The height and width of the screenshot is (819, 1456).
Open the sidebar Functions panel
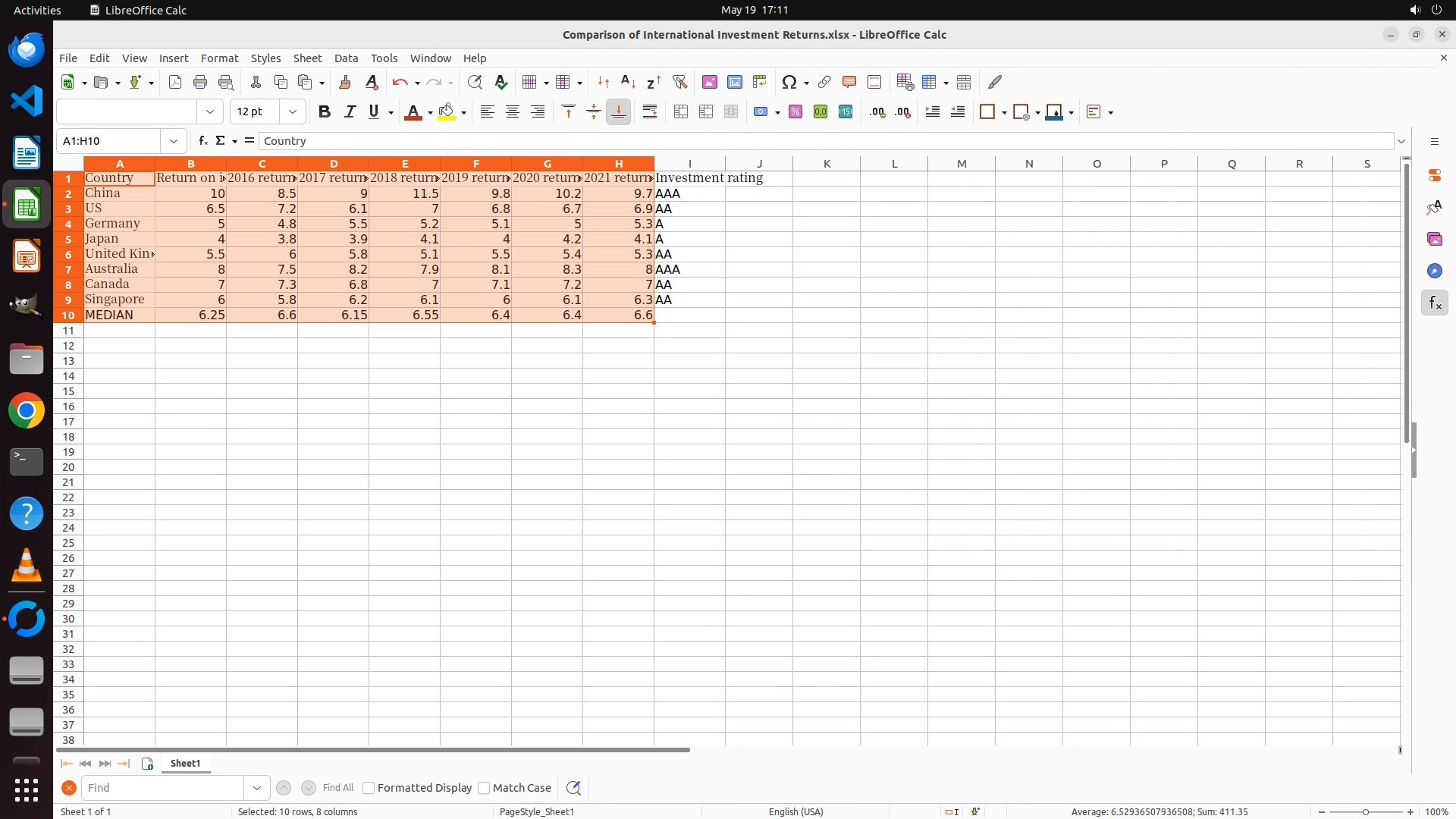[1434, 303]
